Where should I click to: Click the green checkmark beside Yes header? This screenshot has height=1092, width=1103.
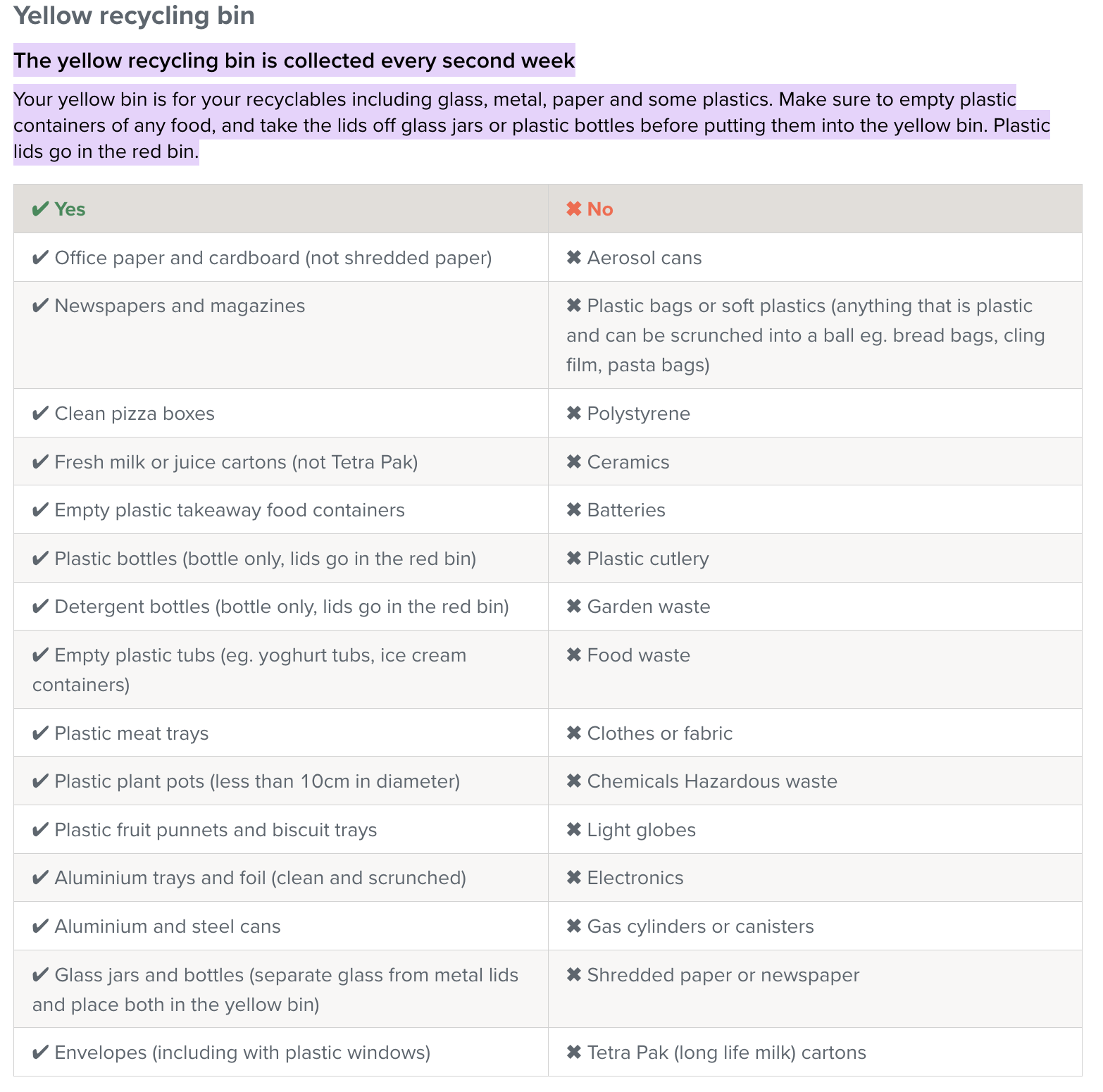point(40,209)
